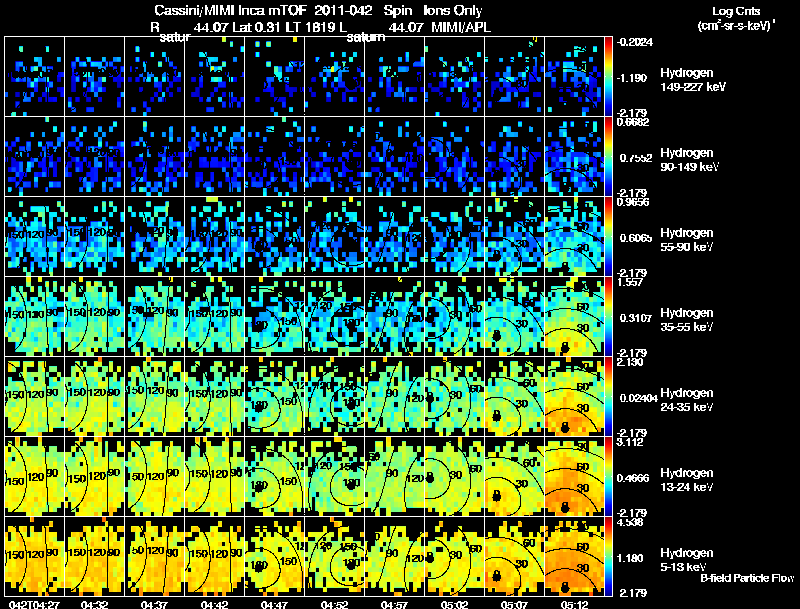Open the 5-13 keV panel at 04:42
This screenshot has height=609, width=800.
[214, 556]
